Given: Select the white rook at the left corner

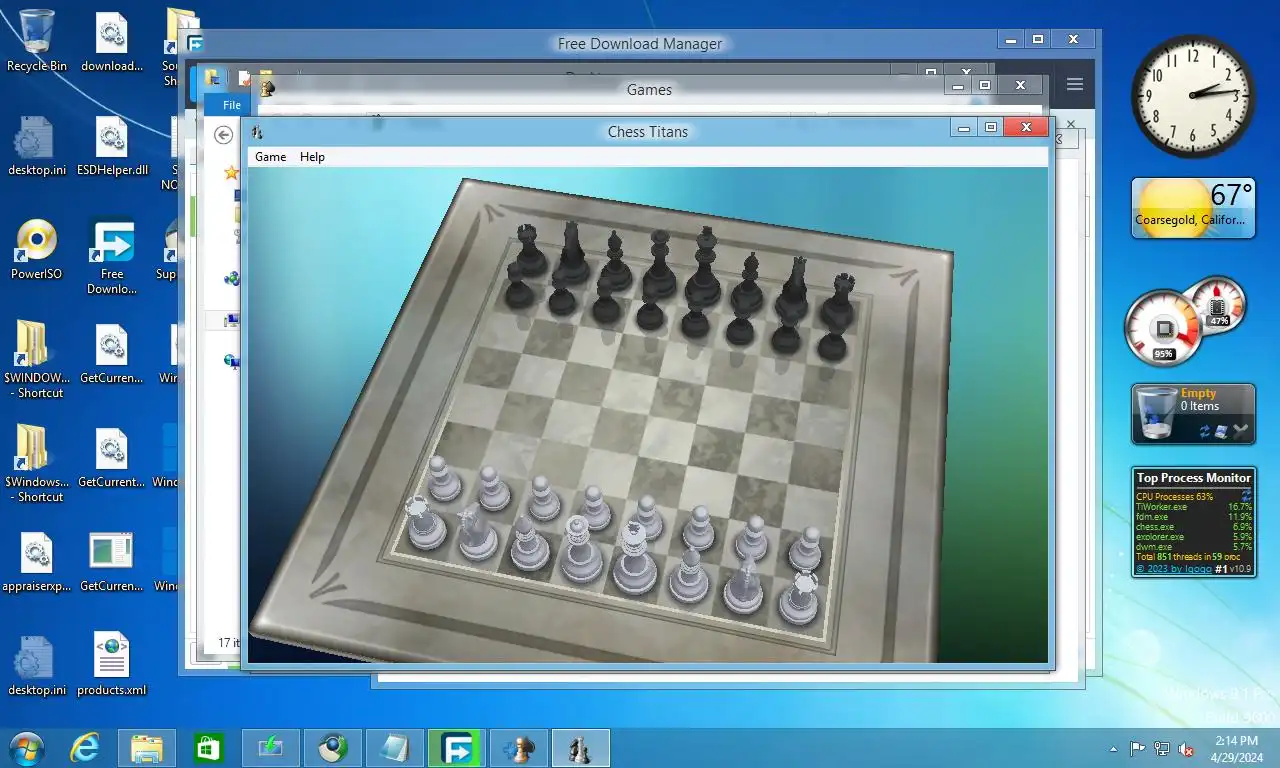Looking at the screenshot, I should pos(424,520).
